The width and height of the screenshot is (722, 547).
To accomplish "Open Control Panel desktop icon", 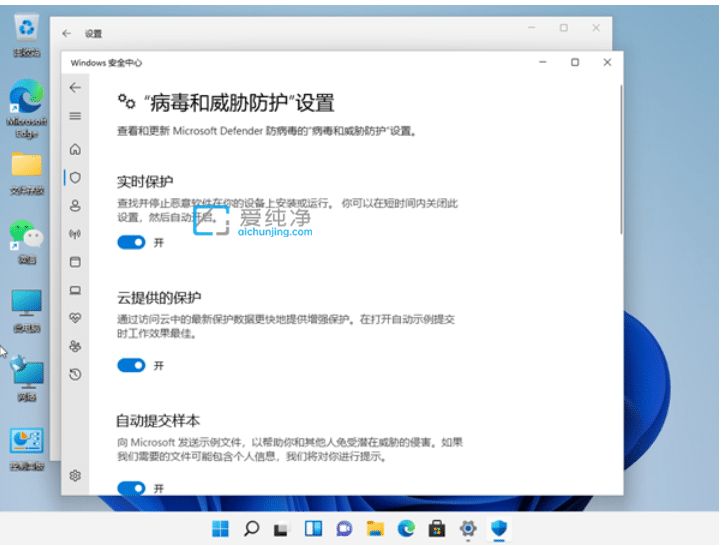I will 27,448.
